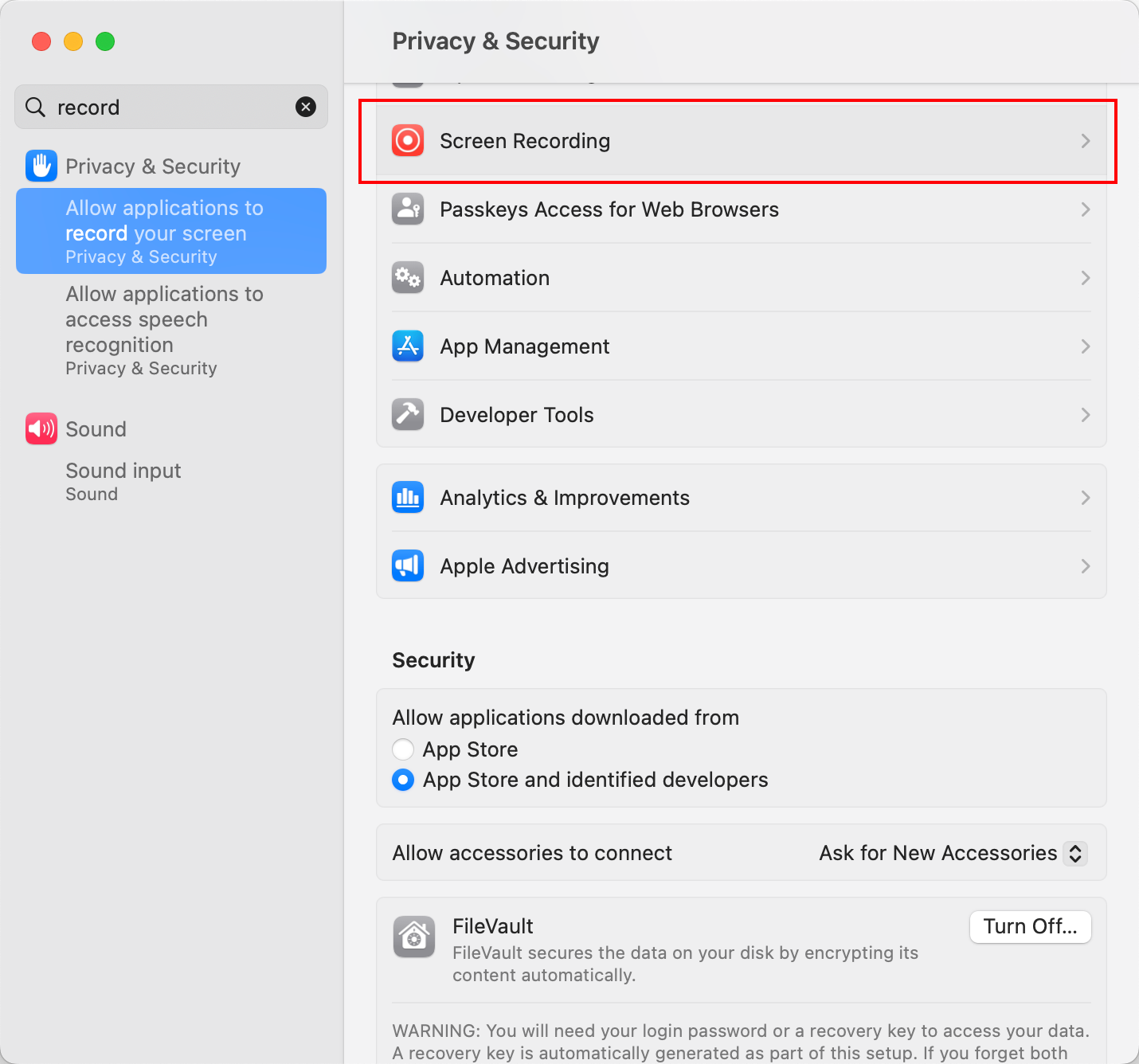The image size is (1139, 1064).
Task: Click the Automation gears icon
Action: click(x=408, y=278)
